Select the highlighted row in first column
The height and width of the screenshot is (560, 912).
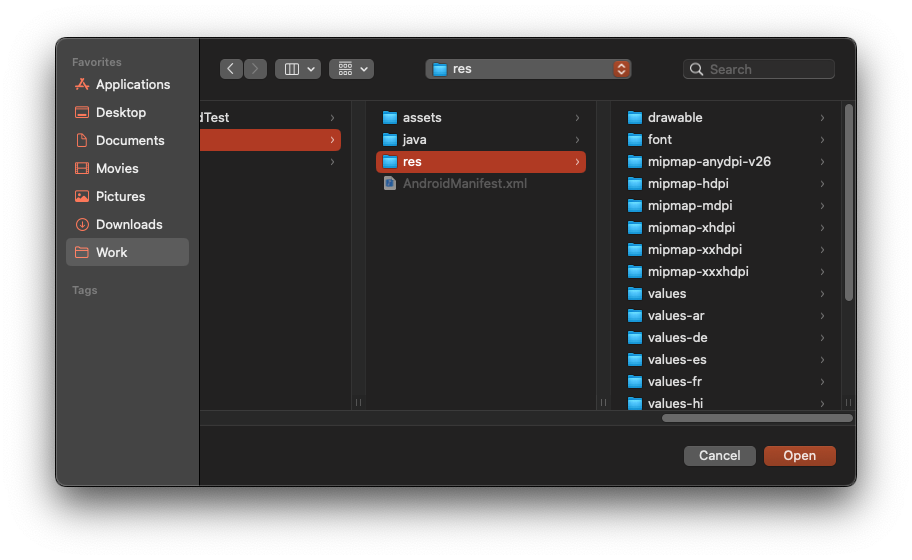270,140
